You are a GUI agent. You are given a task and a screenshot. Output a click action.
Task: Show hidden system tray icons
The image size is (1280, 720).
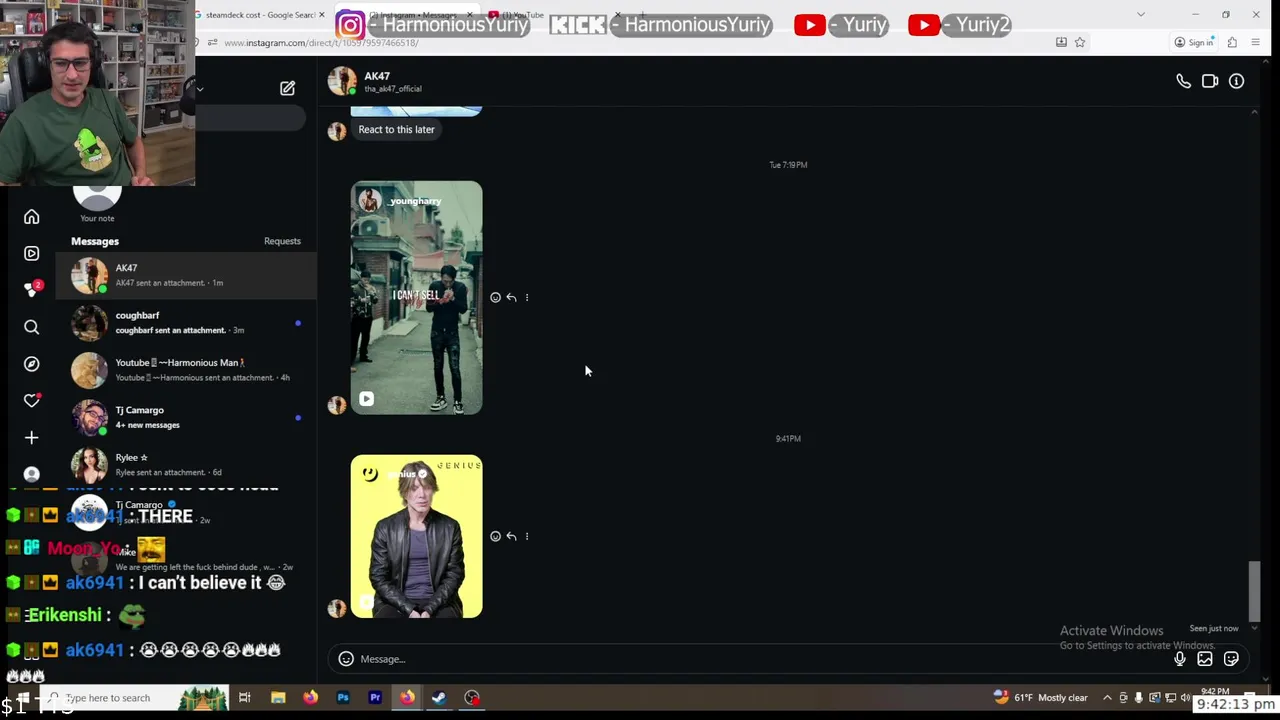click(x=1107, y=698)
